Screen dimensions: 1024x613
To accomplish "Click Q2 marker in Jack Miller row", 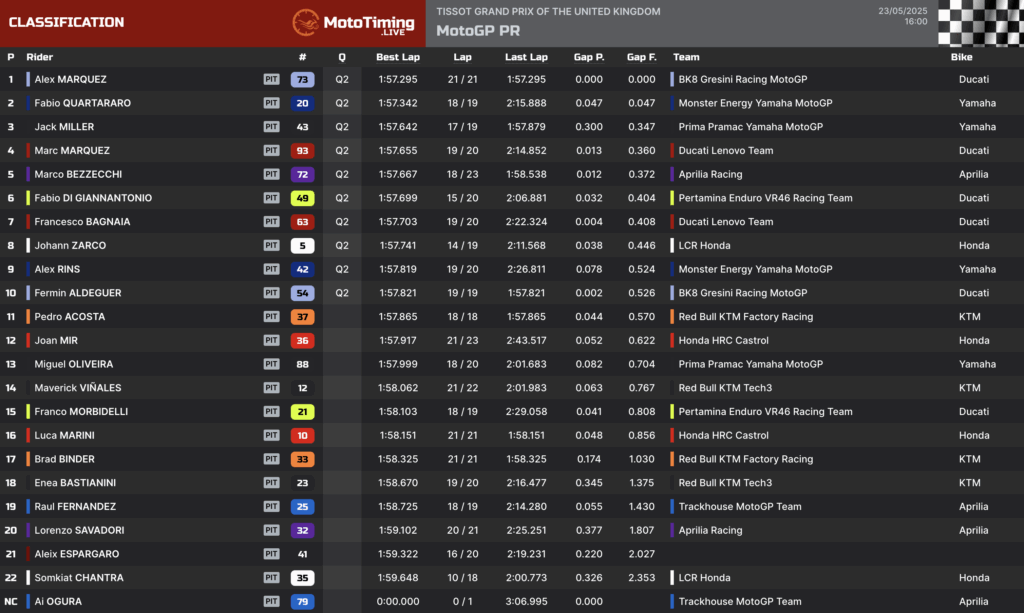I will pos(342,127).
